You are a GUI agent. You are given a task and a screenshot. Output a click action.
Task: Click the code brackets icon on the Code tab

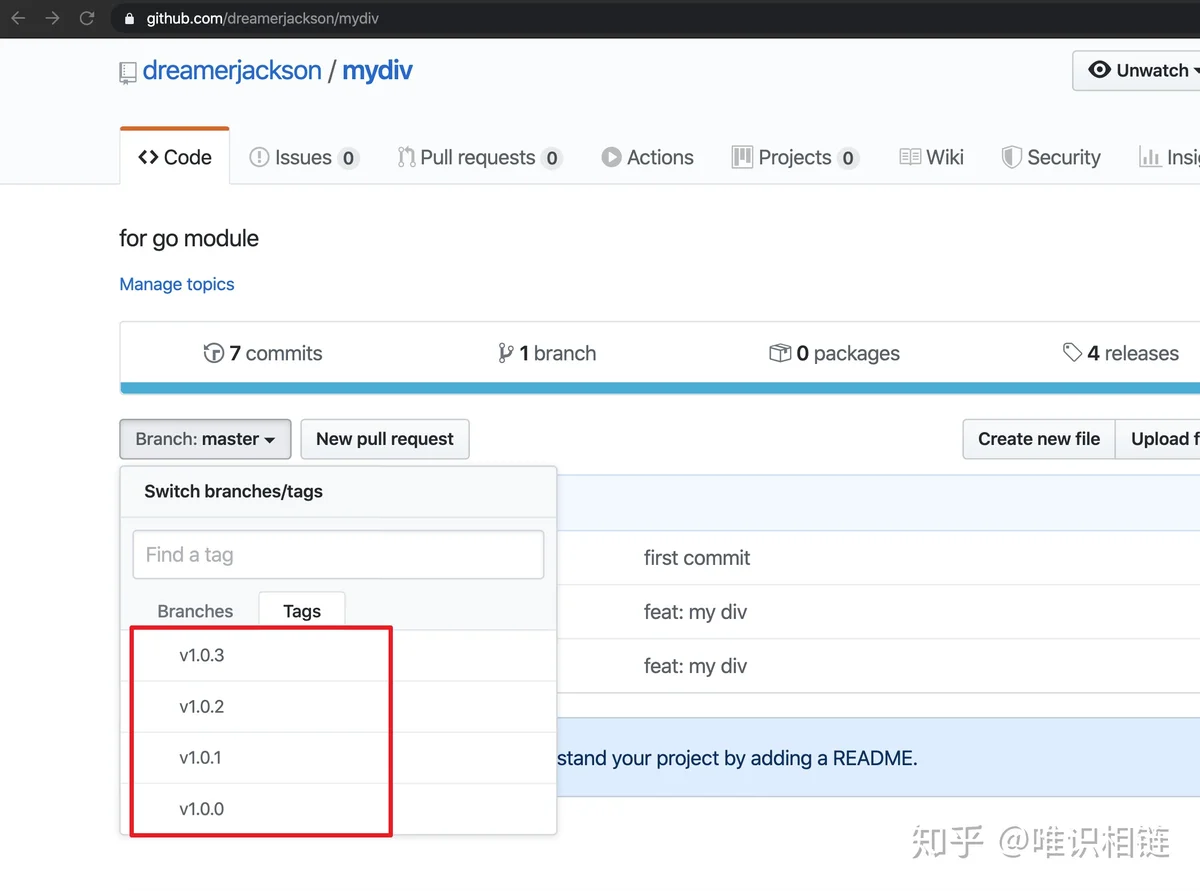(x=148, y=157)
